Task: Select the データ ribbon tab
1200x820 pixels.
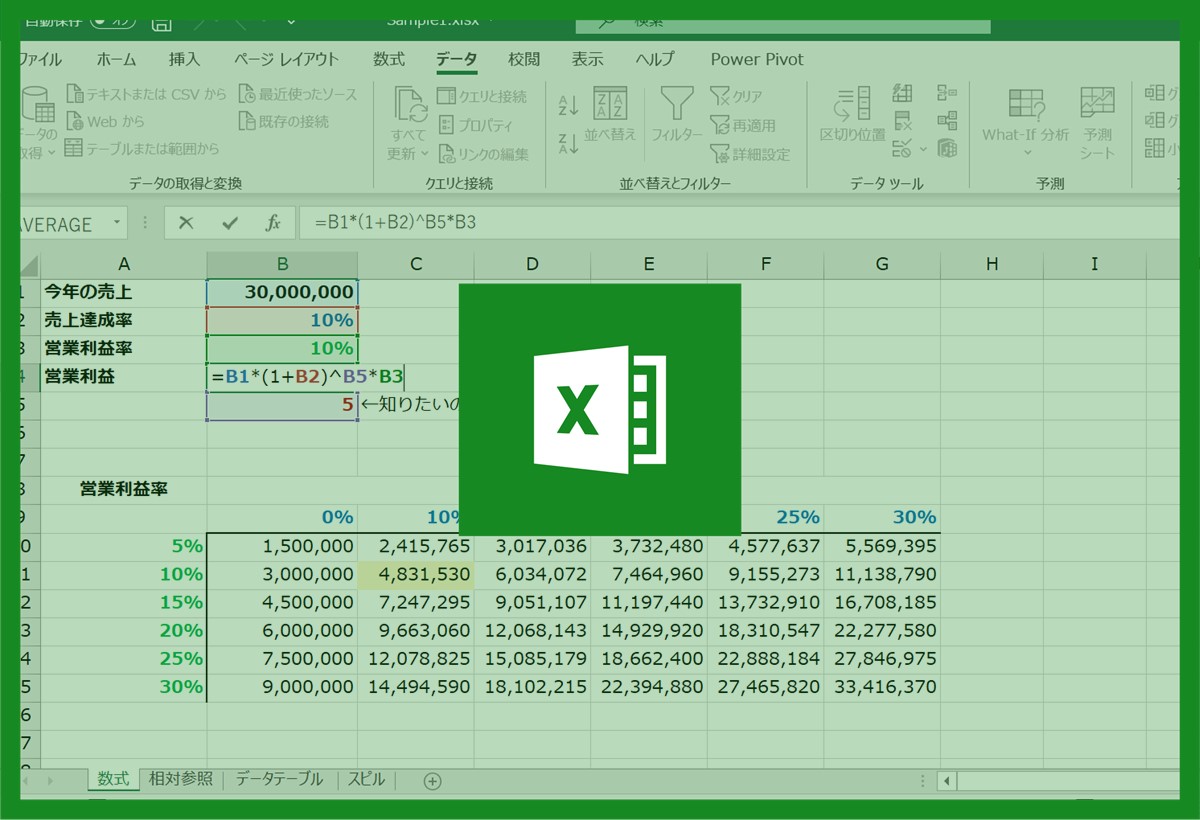Action: pyautogui.click(x=456, y=59)
